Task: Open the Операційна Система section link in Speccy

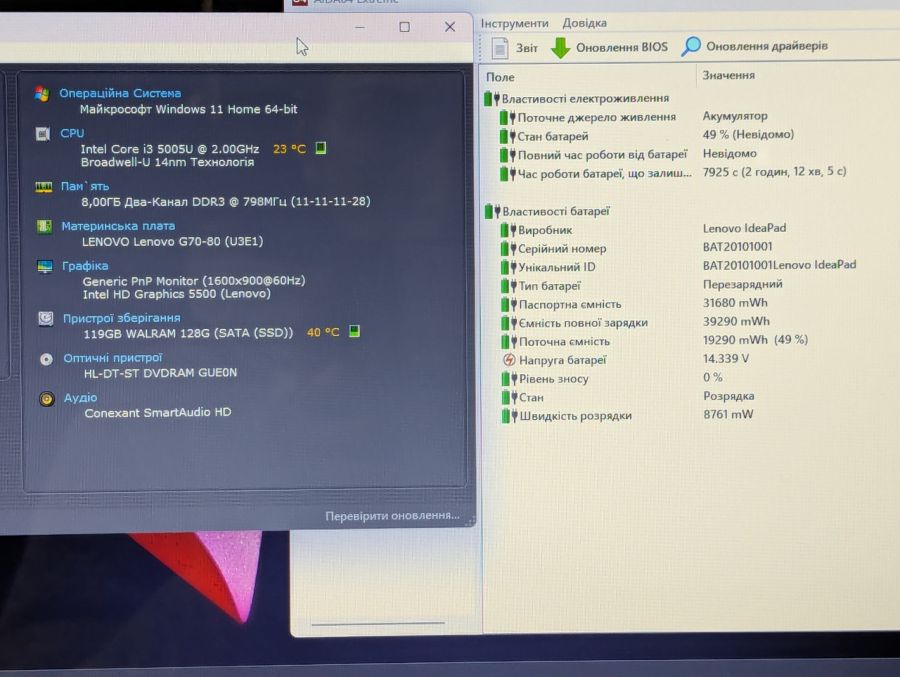Action: tap(120, 93)
